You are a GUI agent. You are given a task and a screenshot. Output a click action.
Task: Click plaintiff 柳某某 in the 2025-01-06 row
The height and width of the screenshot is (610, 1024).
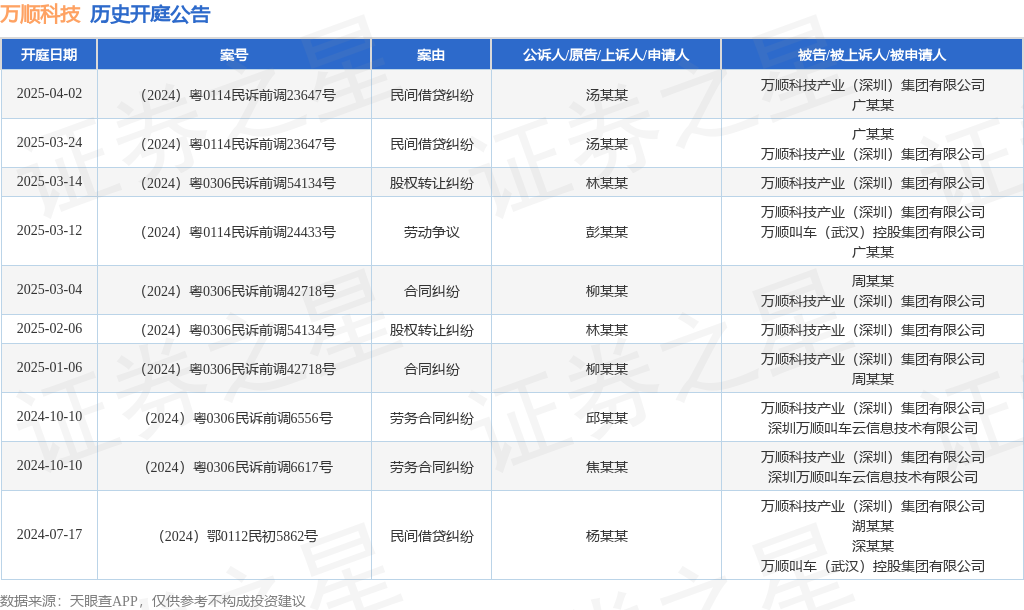pyautogui.click(x=607, y=370)
